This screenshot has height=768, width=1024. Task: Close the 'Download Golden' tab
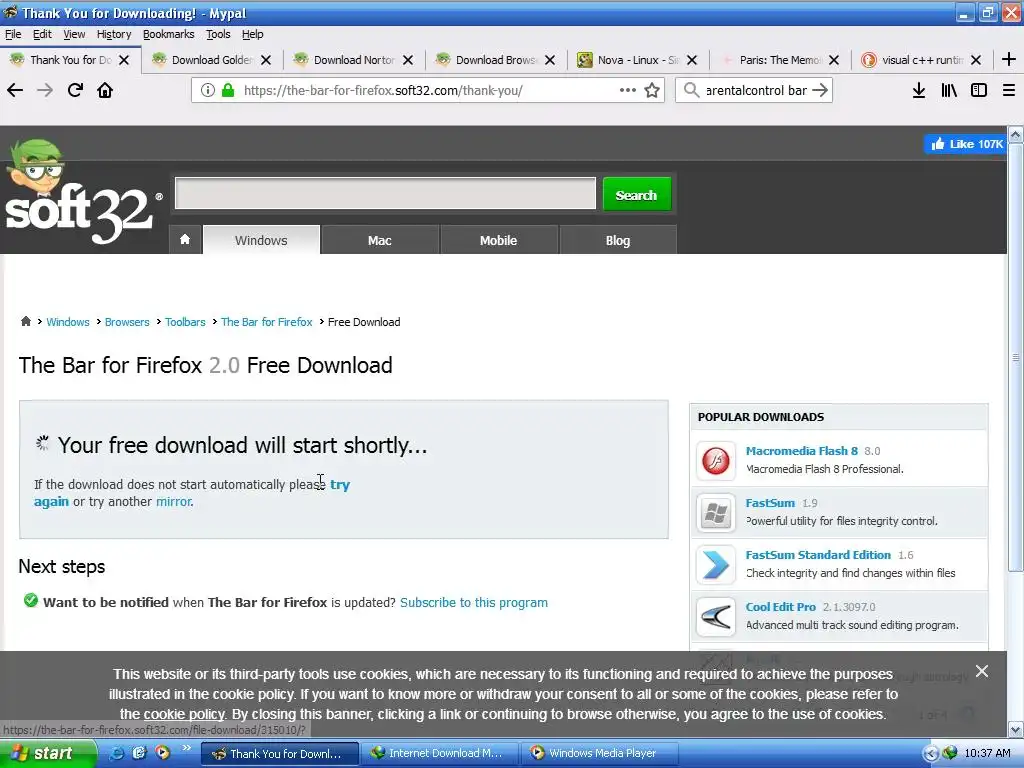click(x=266, y=60)
